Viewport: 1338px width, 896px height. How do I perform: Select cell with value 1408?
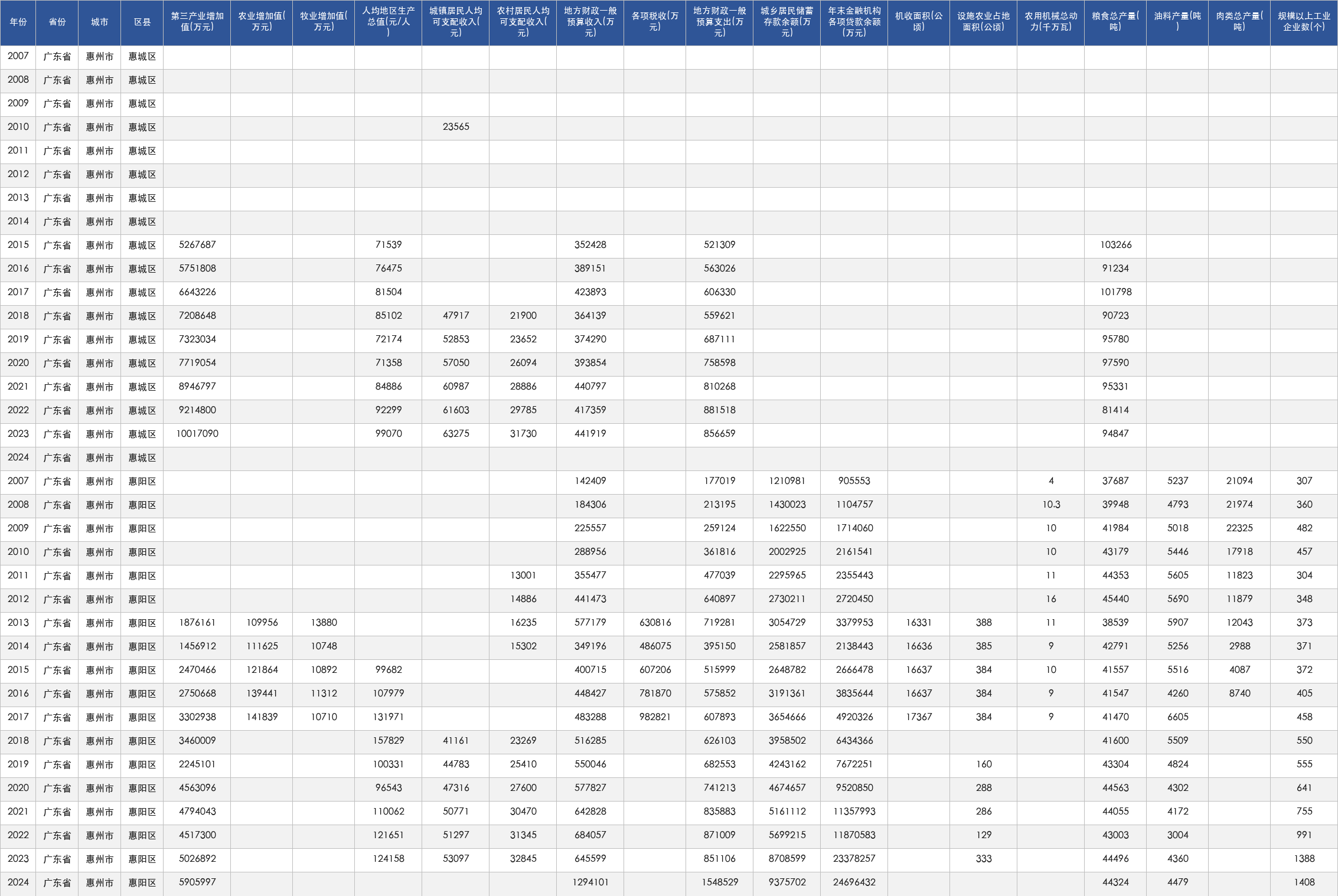1304,882
